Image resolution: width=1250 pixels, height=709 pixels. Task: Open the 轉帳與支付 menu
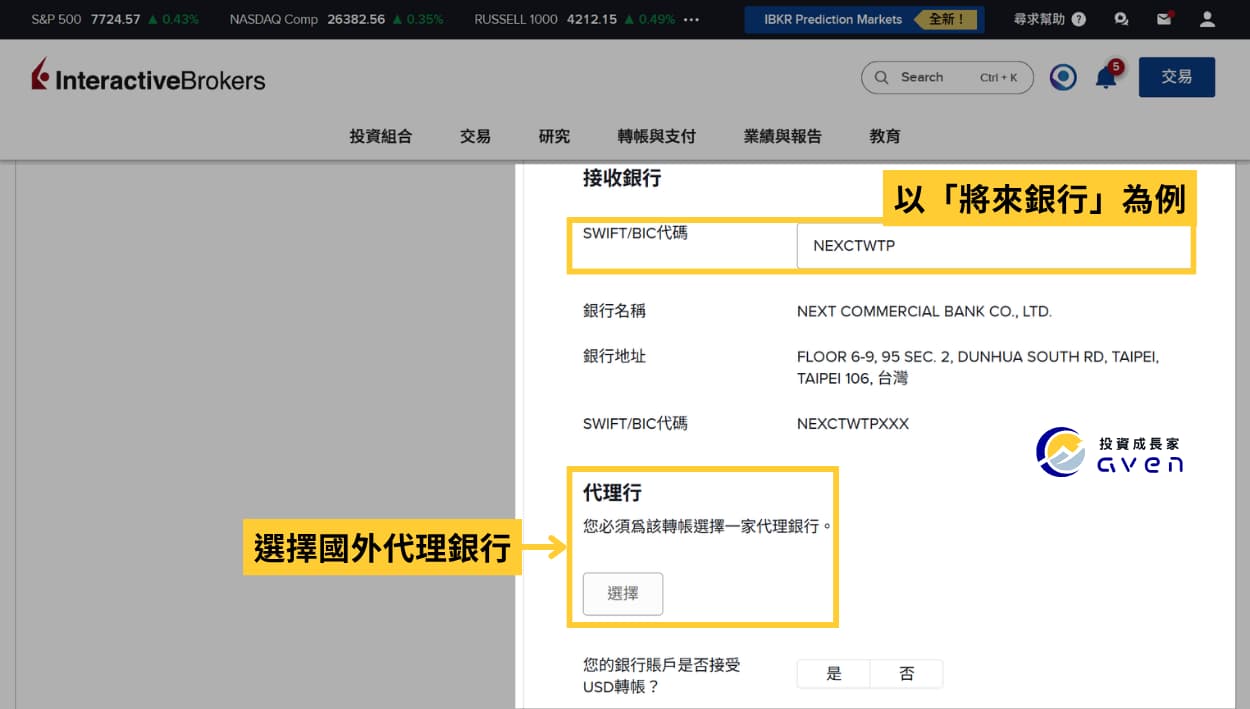(x=656, y=136)
